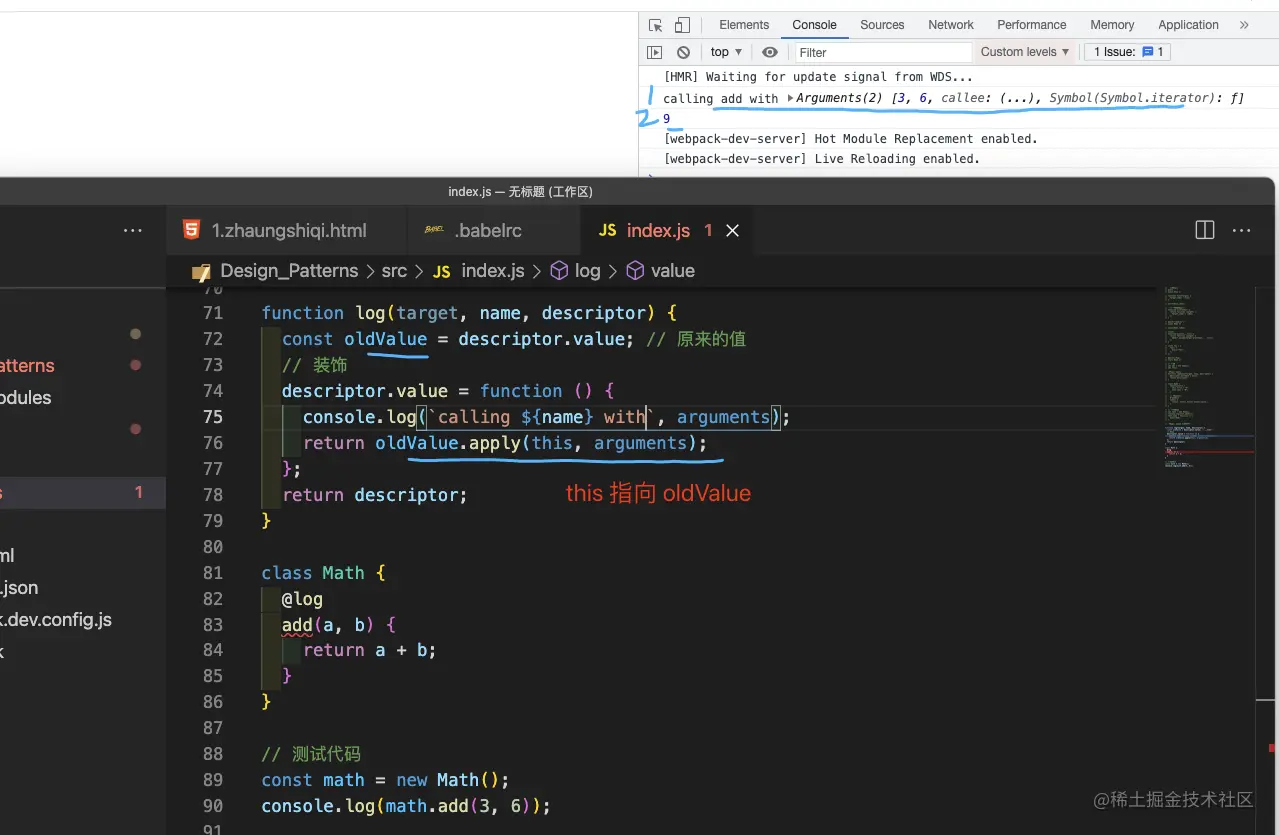Close the index.js editor tab
Screen dimensions: 1279x835
tap(733, 230)
